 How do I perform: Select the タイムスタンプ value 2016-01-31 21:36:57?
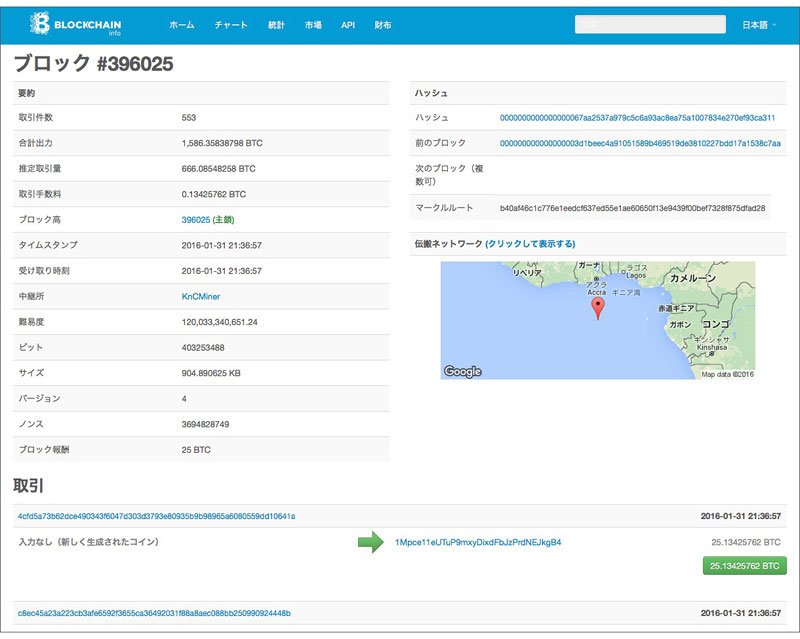pyautogui.click(x=221, y=245)
